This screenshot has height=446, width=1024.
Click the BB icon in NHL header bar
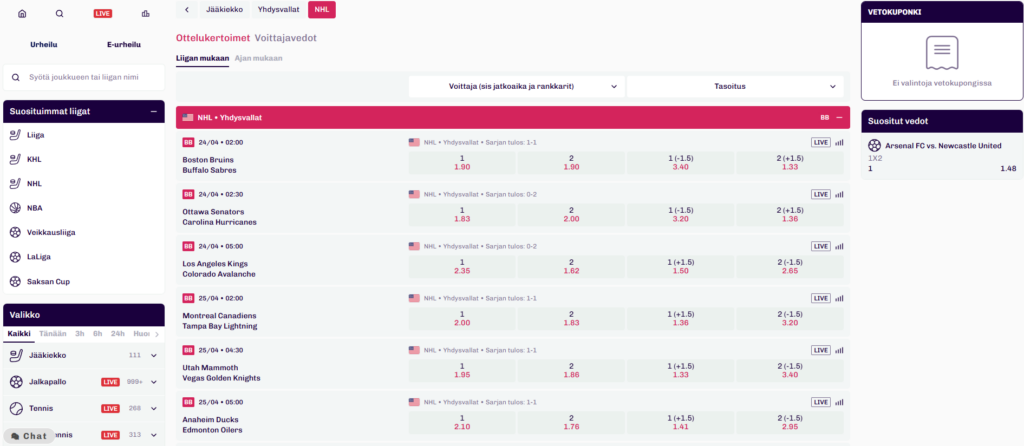coord(825,118)
